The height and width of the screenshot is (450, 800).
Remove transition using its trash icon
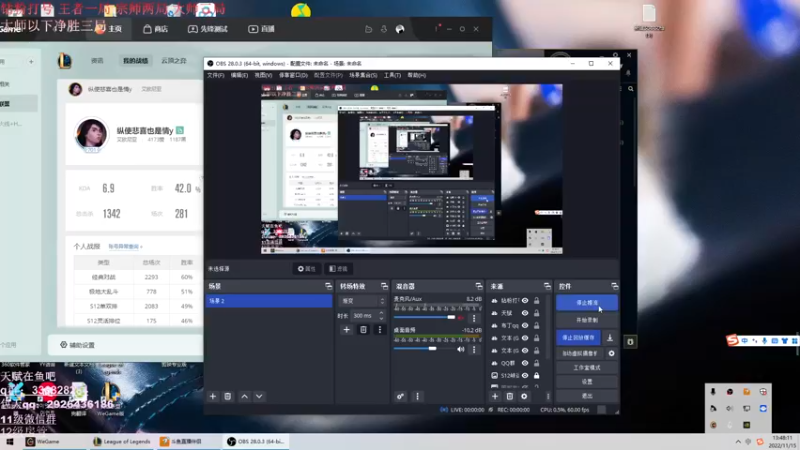pos(363,330)
